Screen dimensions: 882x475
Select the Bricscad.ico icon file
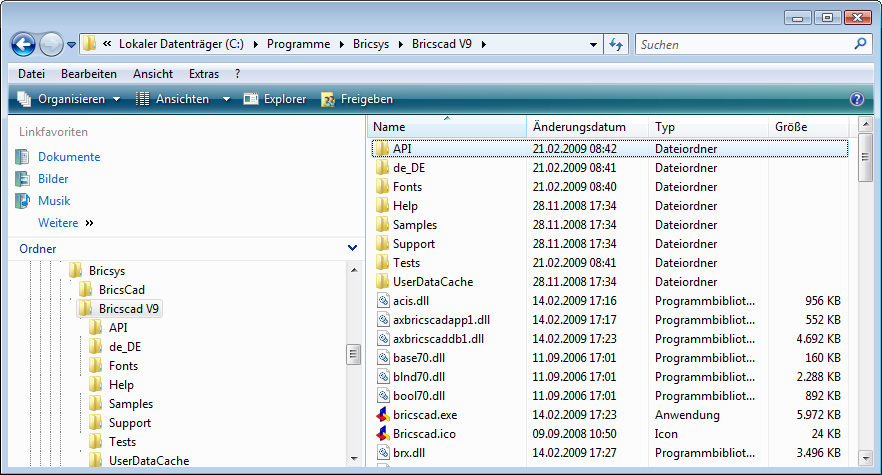[x=383, y=434]
